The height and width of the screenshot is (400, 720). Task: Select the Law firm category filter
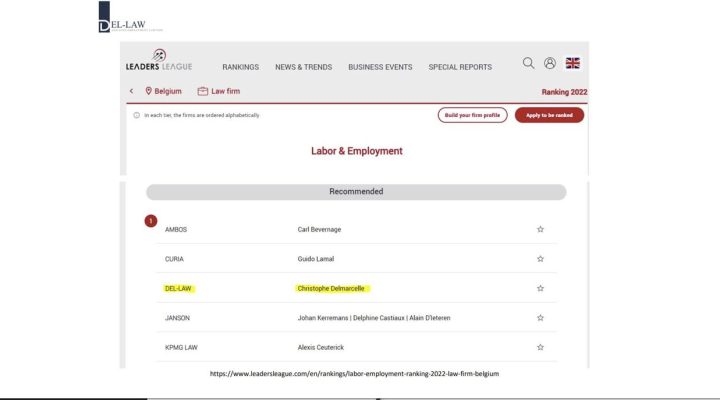pyautogui.click(x=225, y=91)
